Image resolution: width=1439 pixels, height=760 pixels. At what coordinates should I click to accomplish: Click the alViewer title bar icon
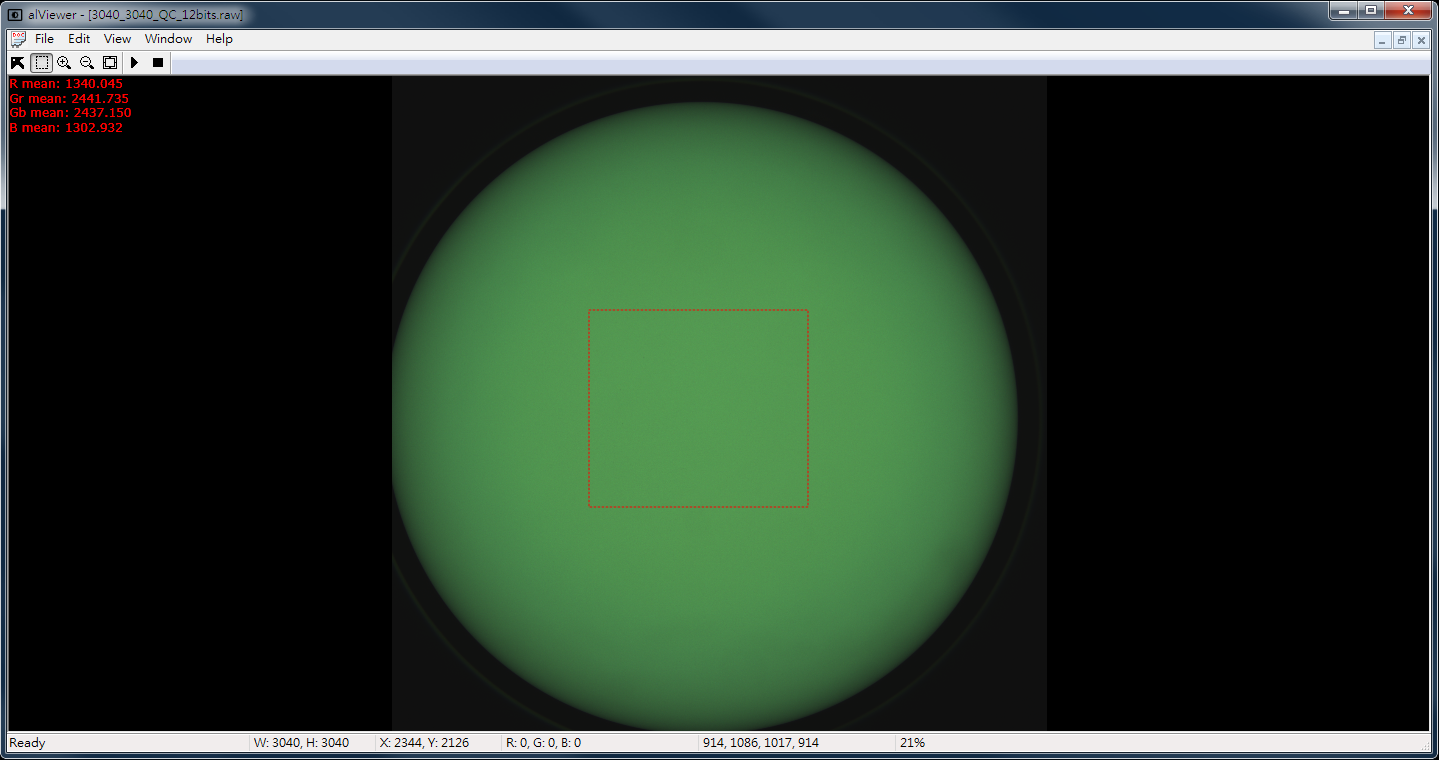pyautogui.click(x=15, y=14)
